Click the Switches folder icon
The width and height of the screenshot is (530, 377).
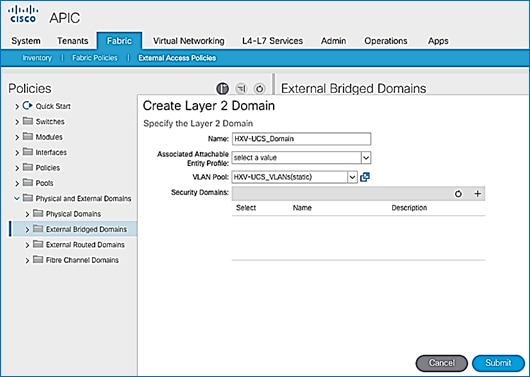pyautogui.click(x=28, y=121)
